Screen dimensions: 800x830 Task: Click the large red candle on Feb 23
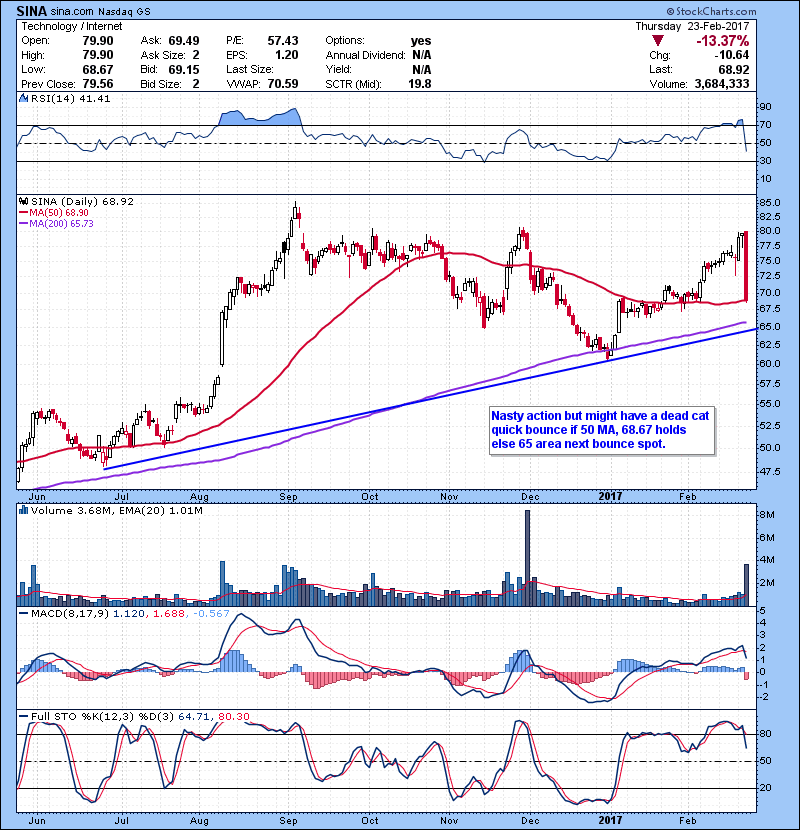(x=746, y=266)
